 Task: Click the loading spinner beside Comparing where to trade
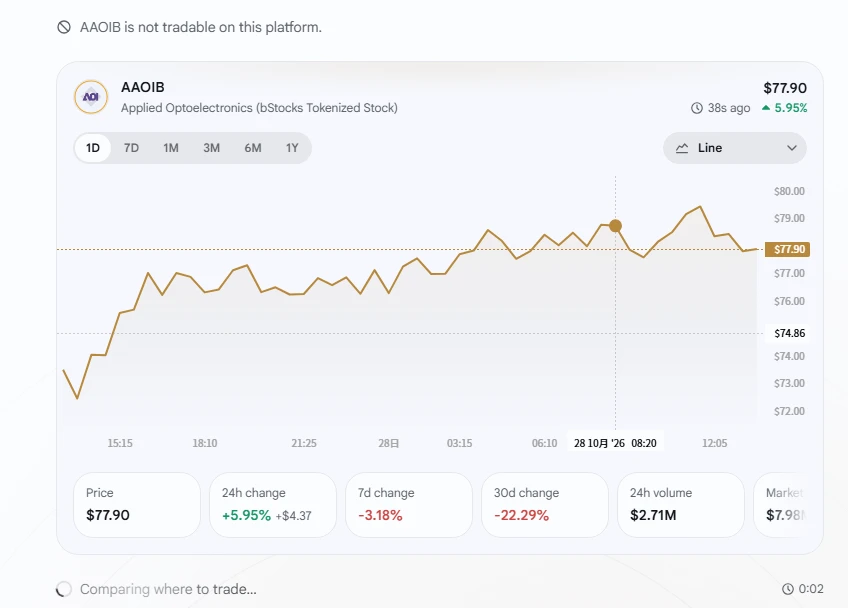64,589
